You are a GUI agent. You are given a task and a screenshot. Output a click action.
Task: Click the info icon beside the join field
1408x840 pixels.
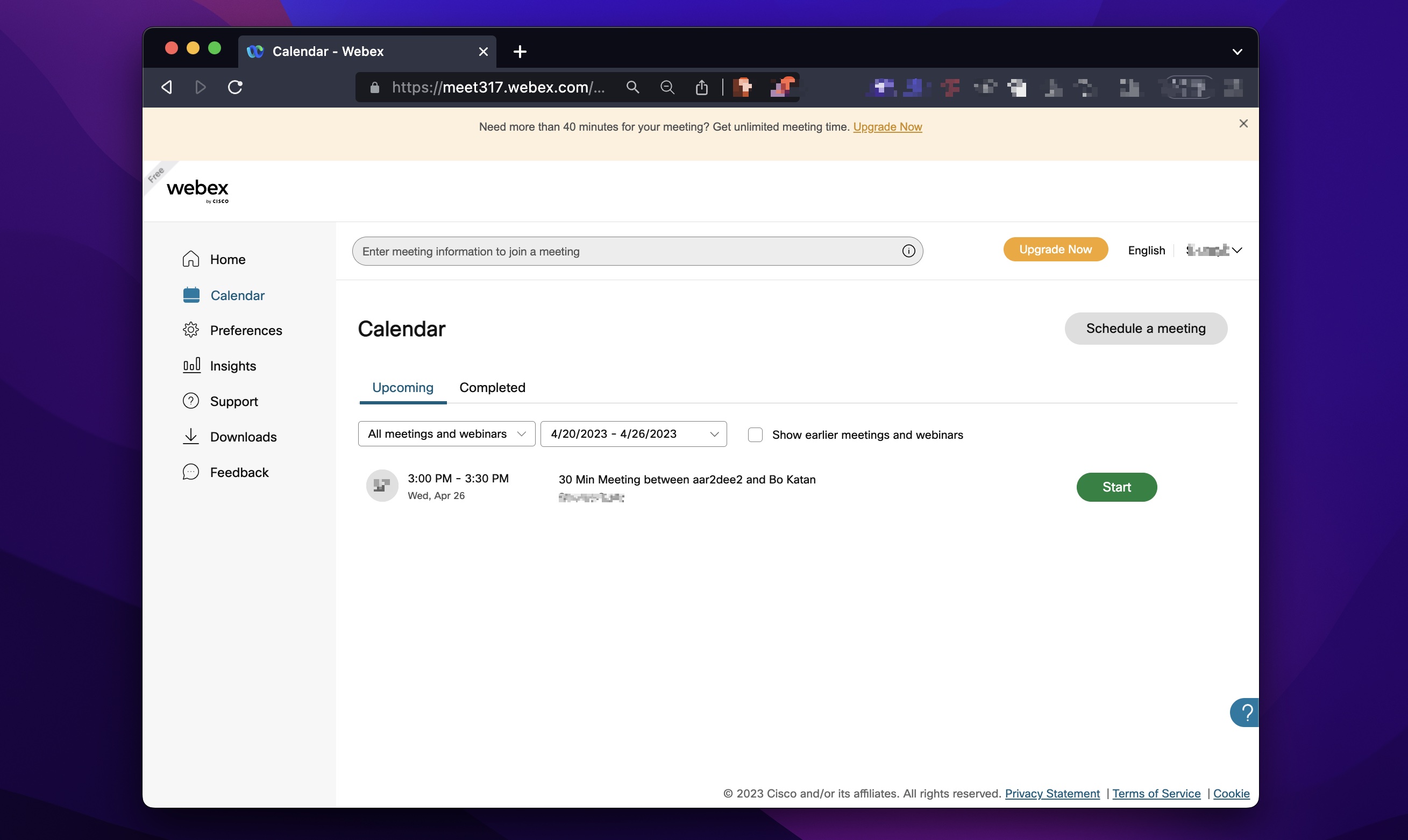tap(908, 251)
